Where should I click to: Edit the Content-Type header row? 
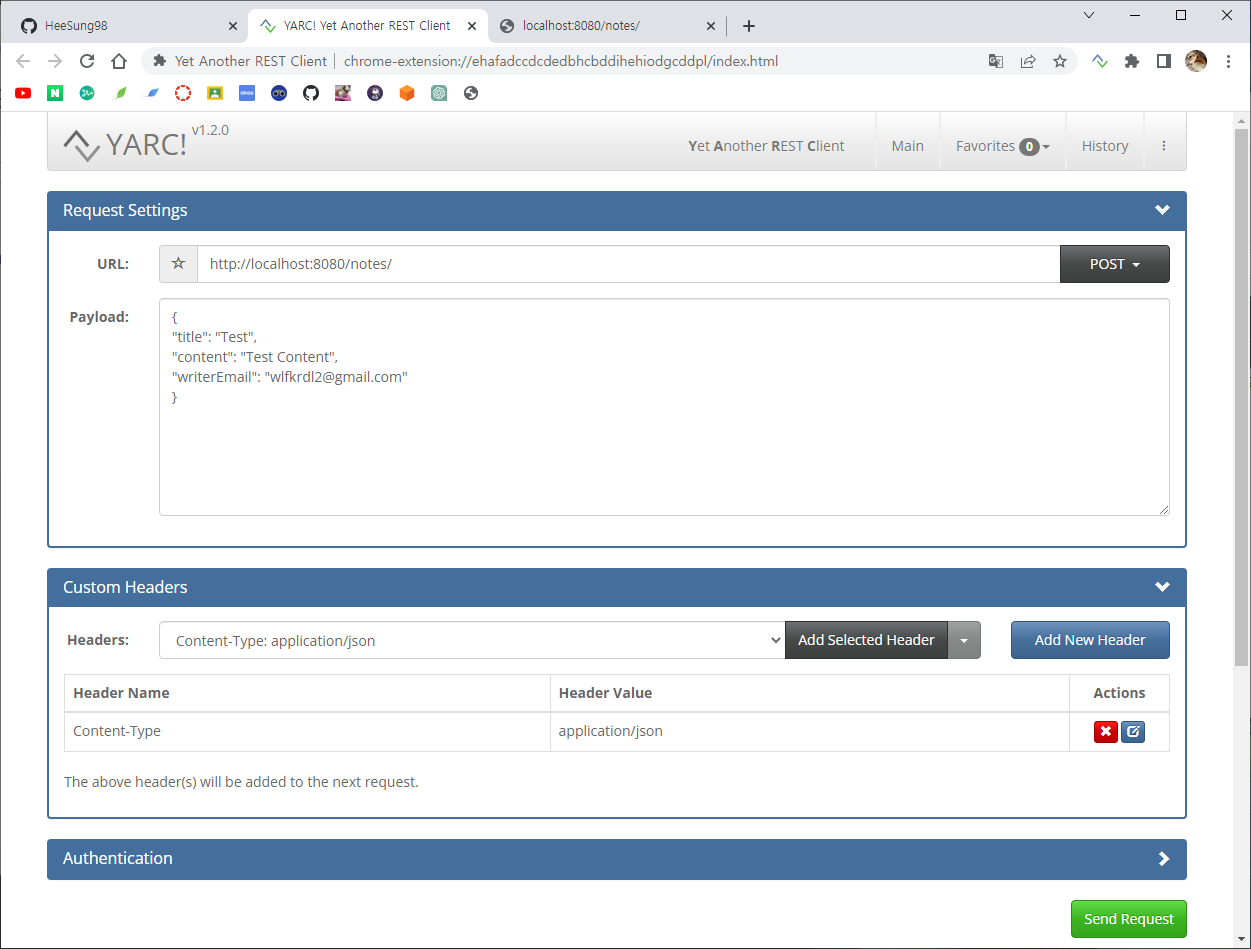click(1133, 732)
